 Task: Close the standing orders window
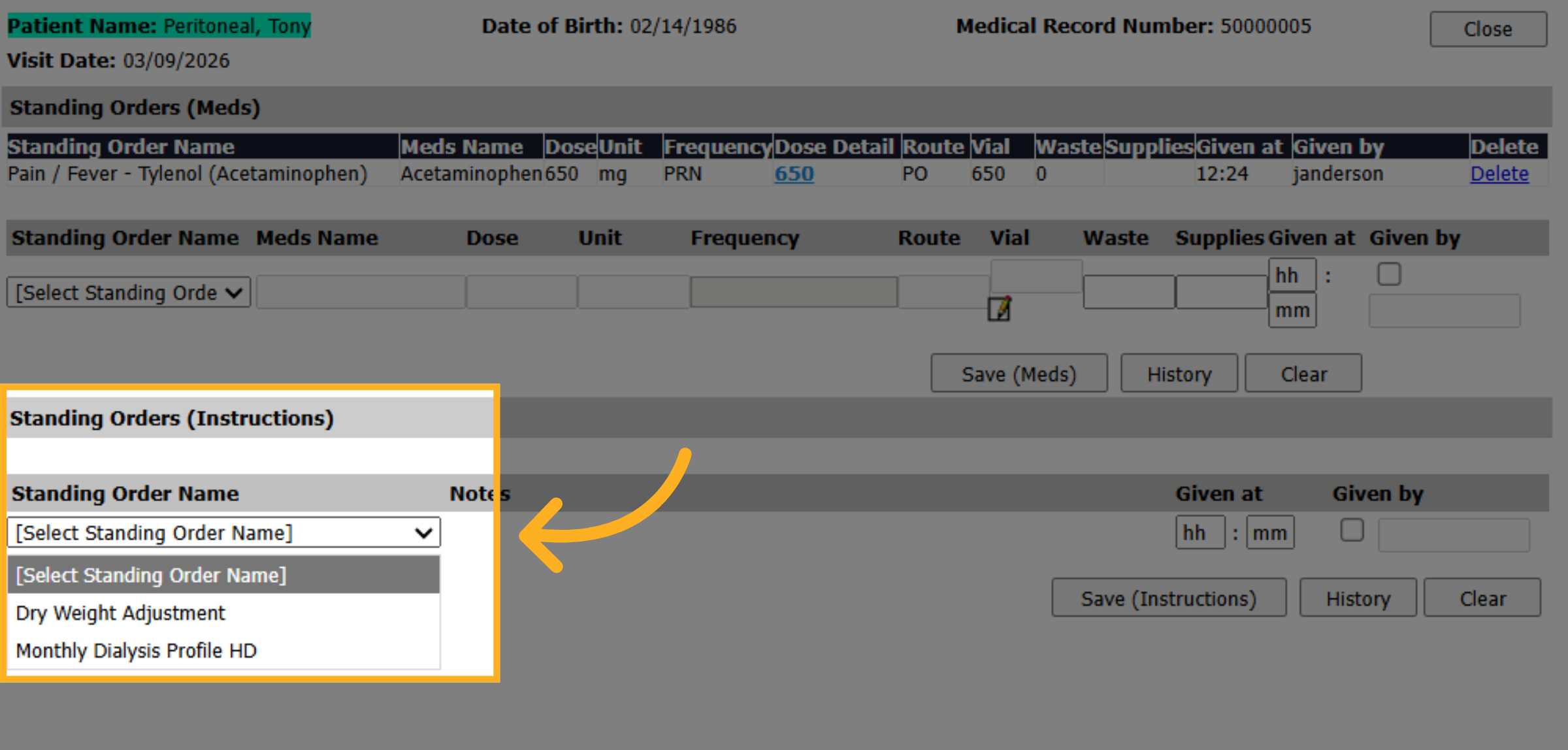pos(1488,29)
